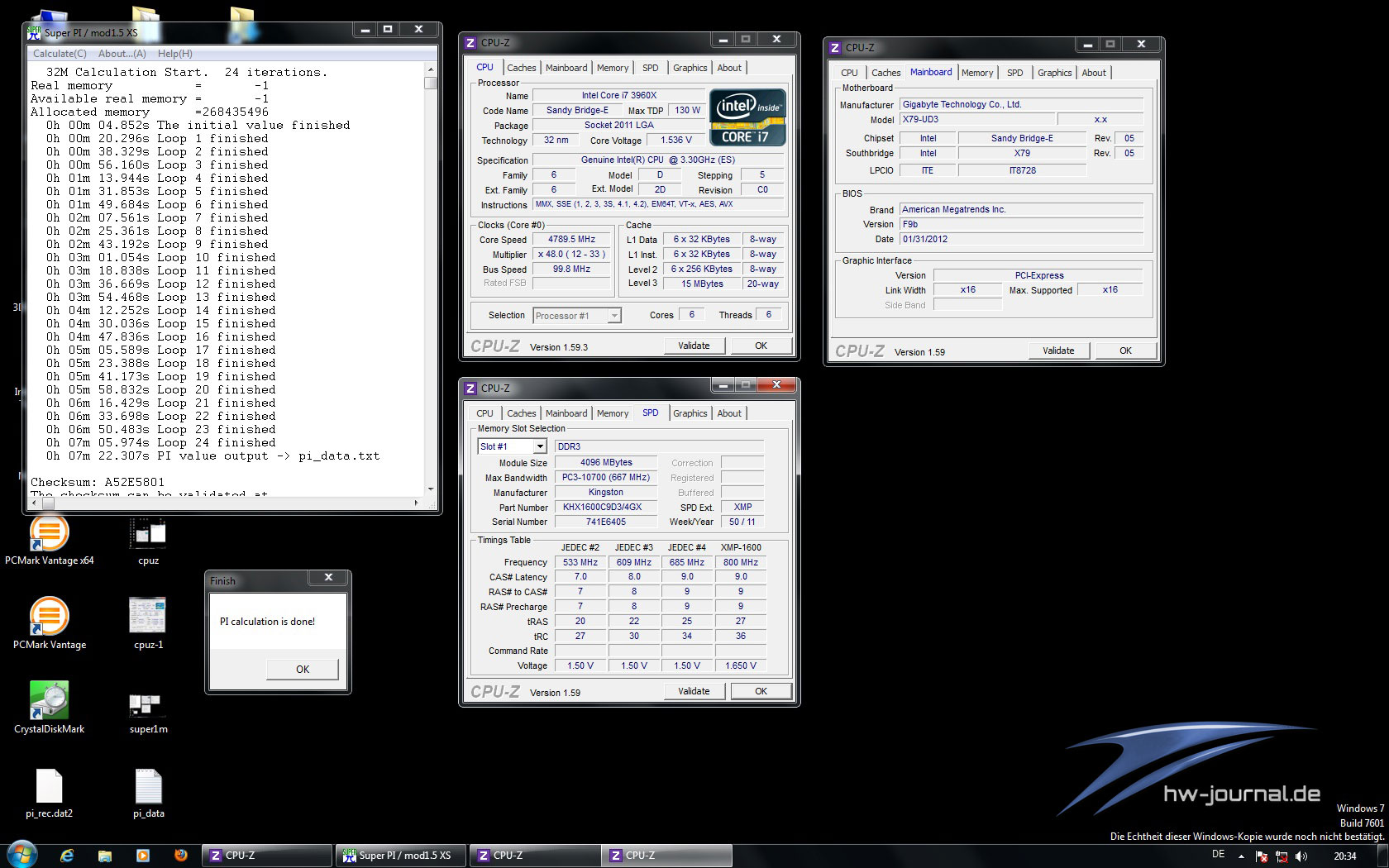Click Super PI window title icon
This screenshot has height=868, width=1389.
34,32
